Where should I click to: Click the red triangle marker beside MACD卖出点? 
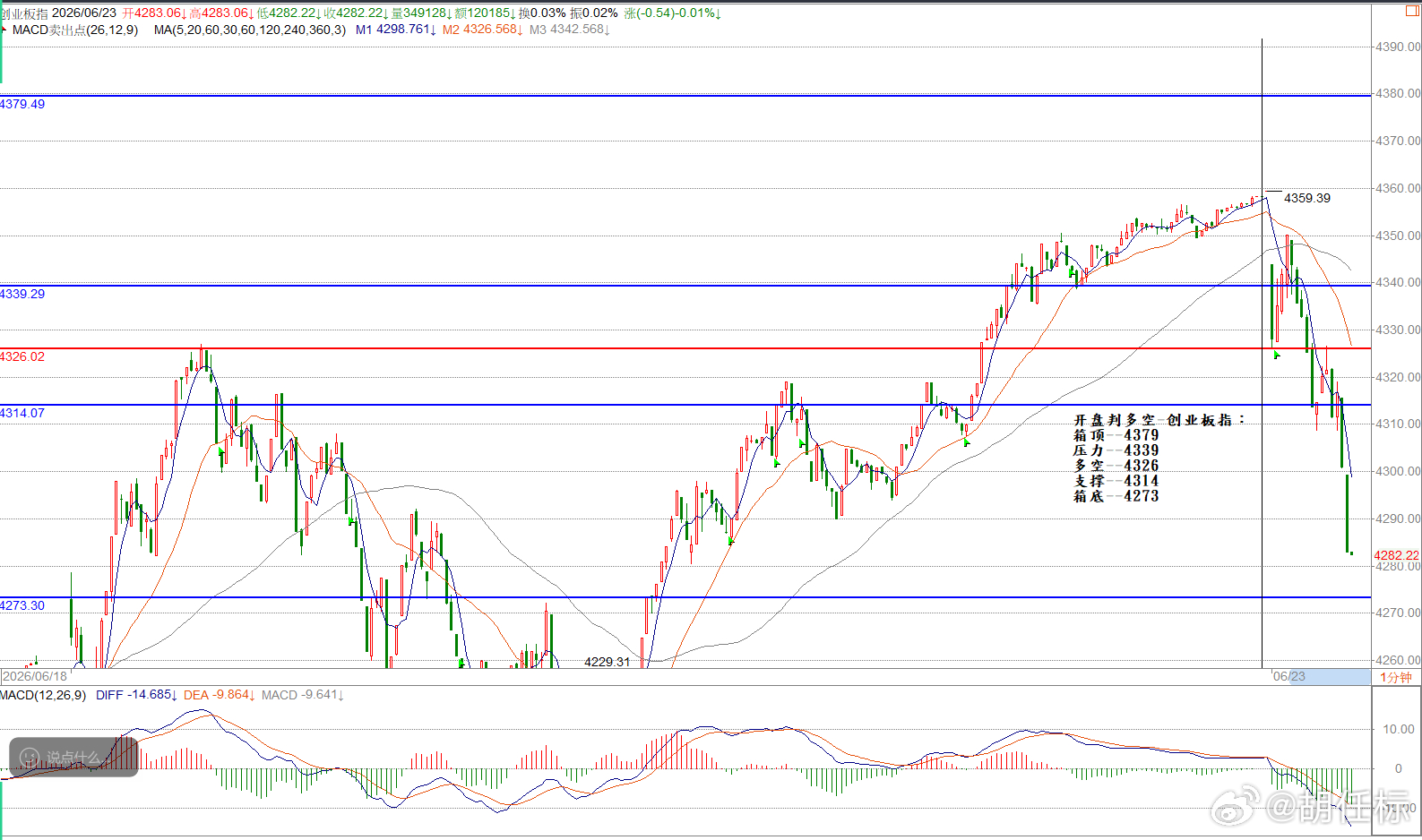click(x=4, y=30)
